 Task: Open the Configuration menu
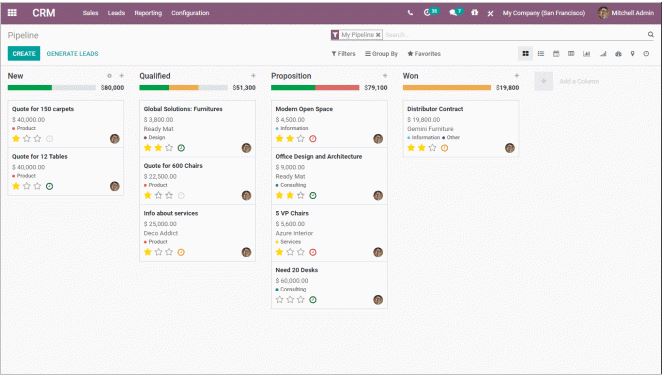190,13
